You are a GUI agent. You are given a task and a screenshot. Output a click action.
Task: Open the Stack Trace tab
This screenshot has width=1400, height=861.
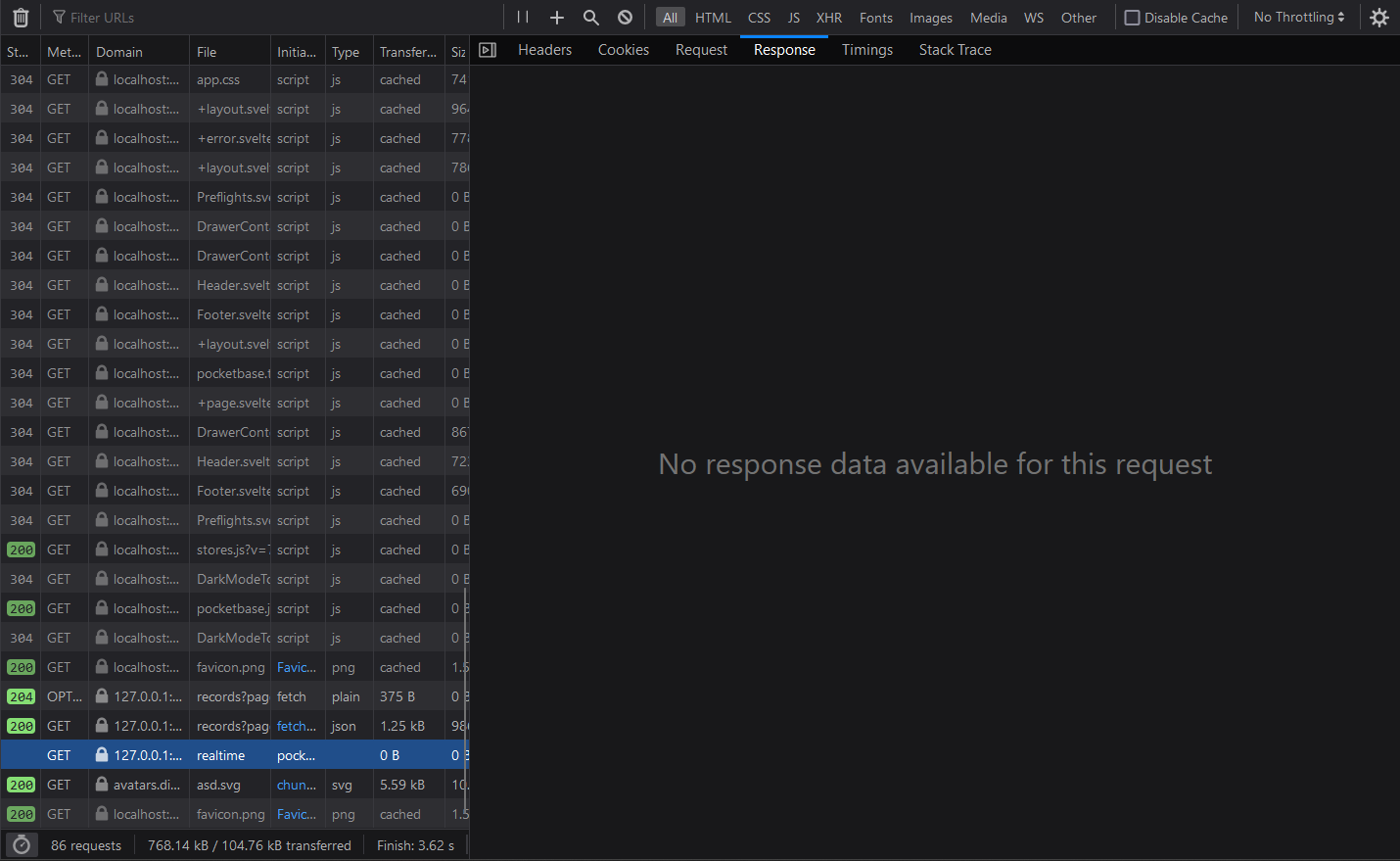[x=956, y=50]
